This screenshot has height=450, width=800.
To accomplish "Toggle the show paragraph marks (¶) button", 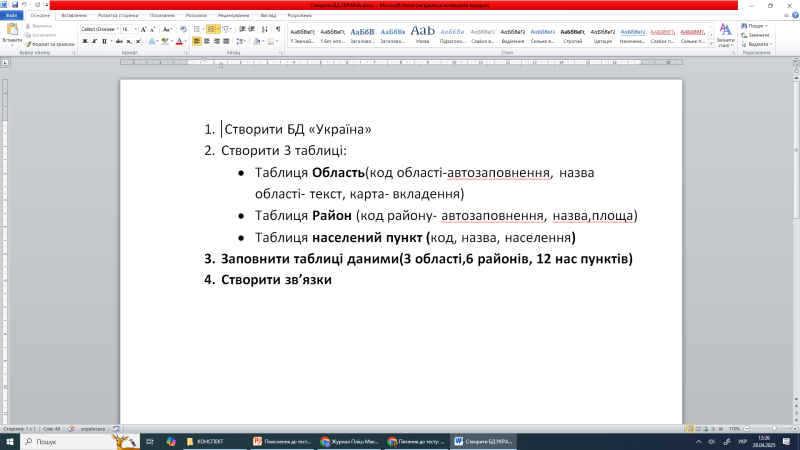I will [277, 30].
